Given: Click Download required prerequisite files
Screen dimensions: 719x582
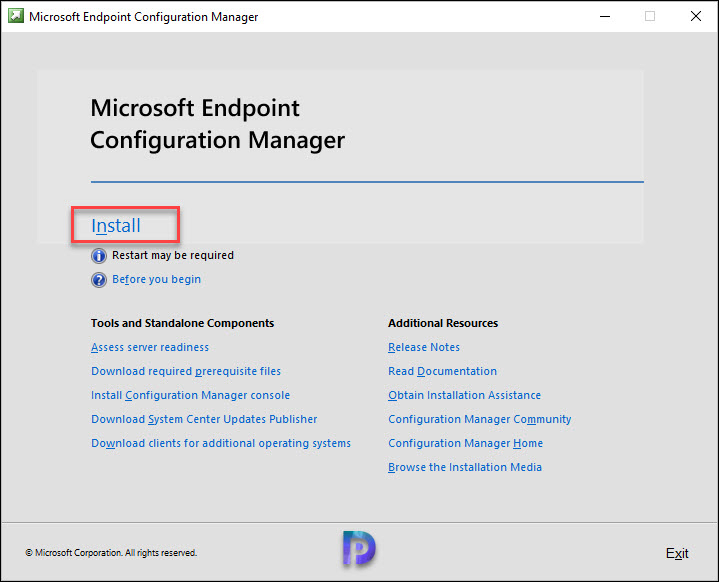Looking at the screenshot, I should click(186, 371).
